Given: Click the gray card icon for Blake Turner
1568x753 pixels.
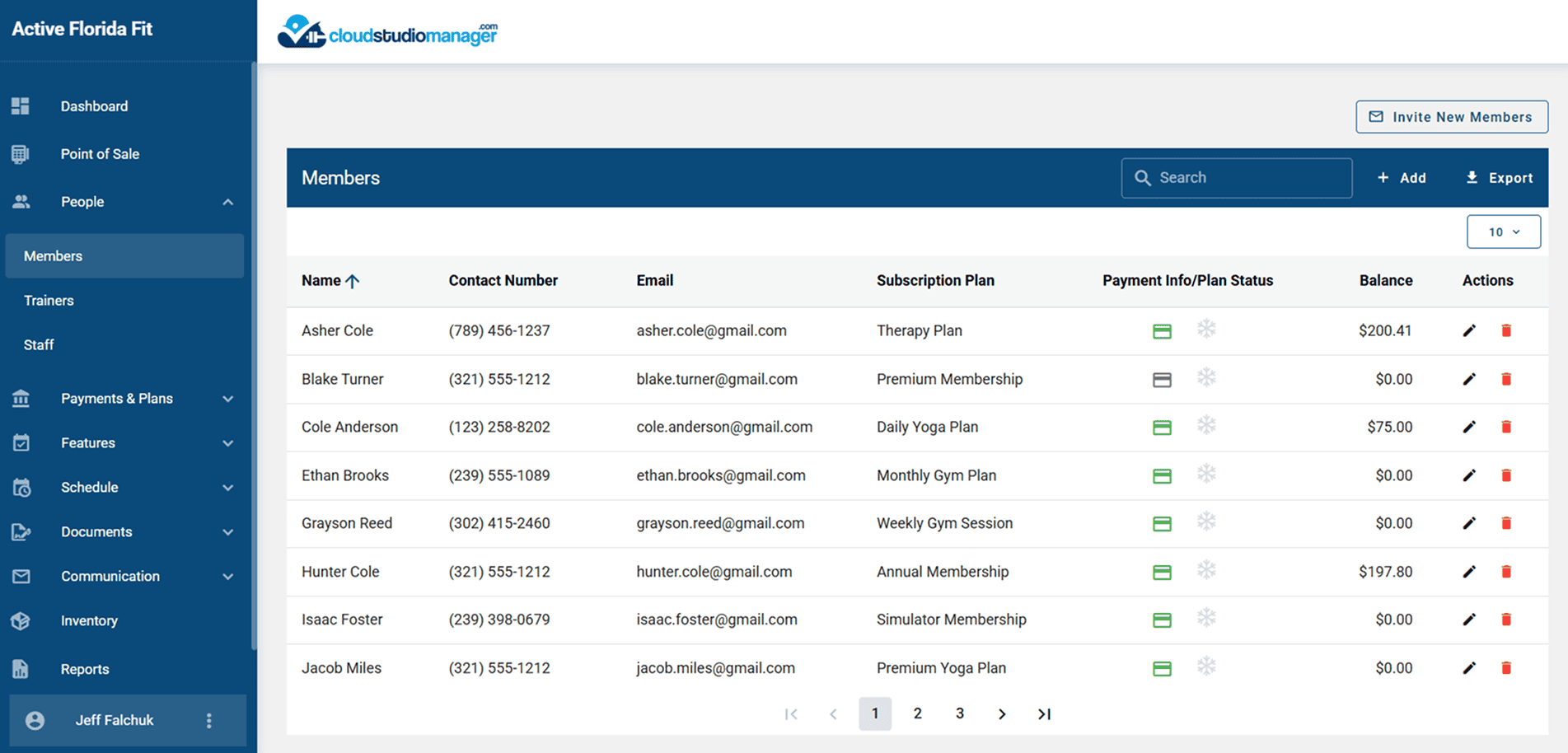Looking at the screenshot, I should click(1162, 380).
